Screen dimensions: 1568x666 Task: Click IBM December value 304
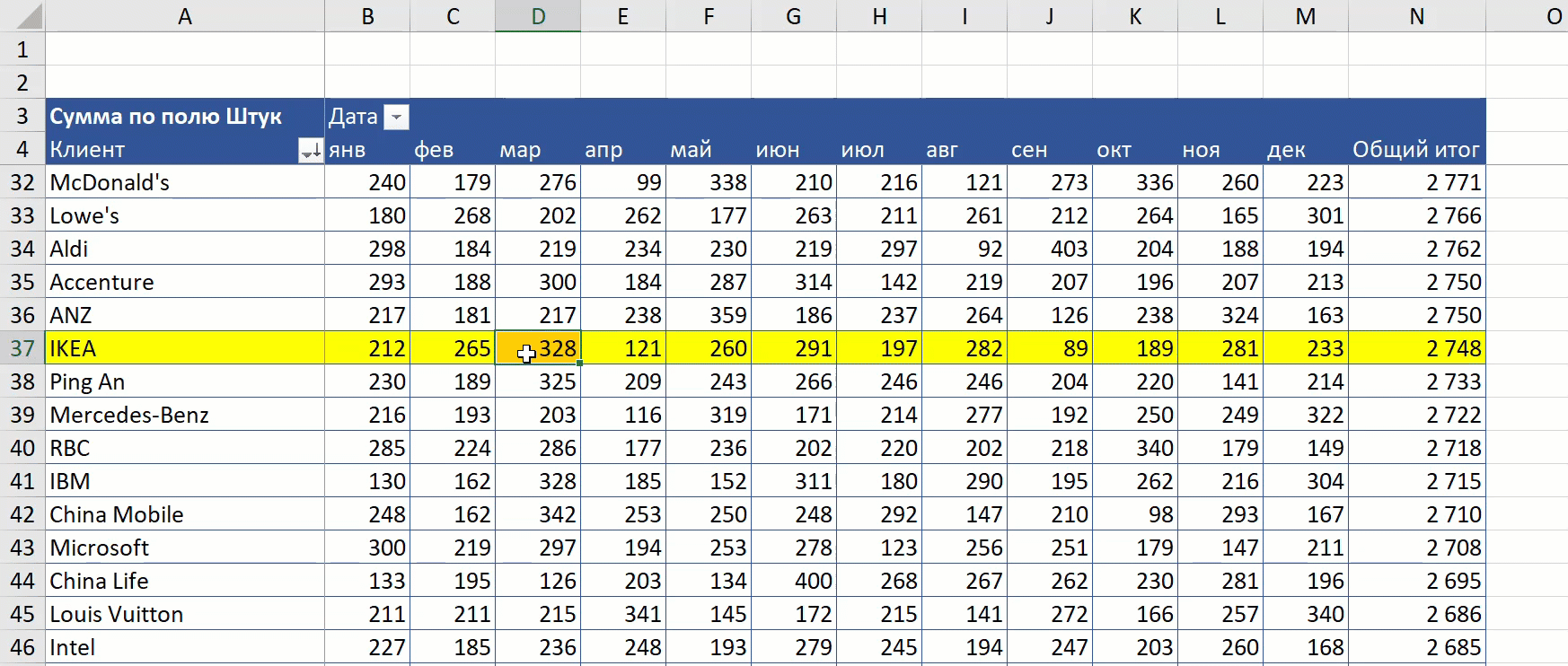(x=1306, y=481)
